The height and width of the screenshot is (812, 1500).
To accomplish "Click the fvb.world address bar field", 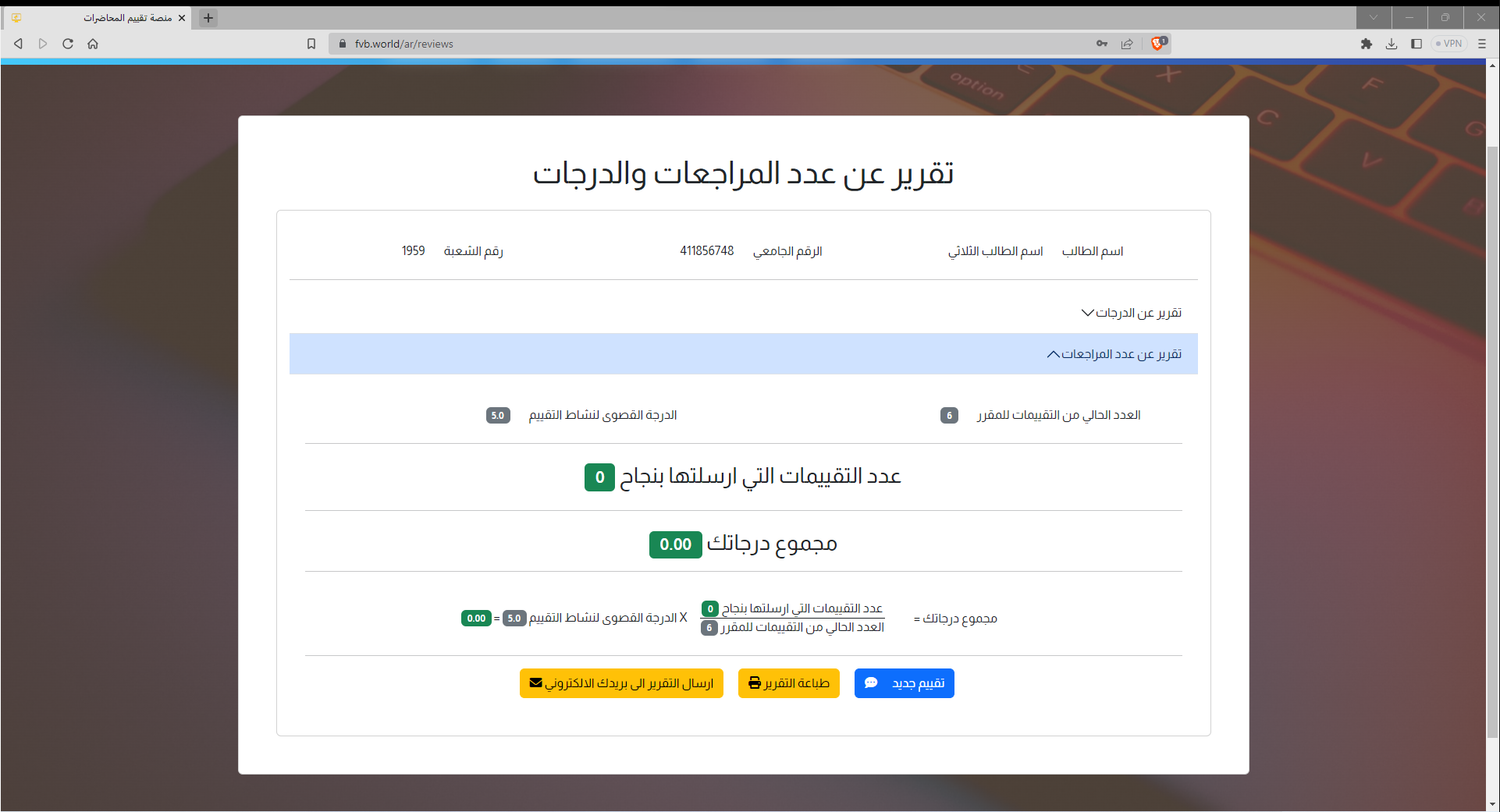I will coord(702,44).
